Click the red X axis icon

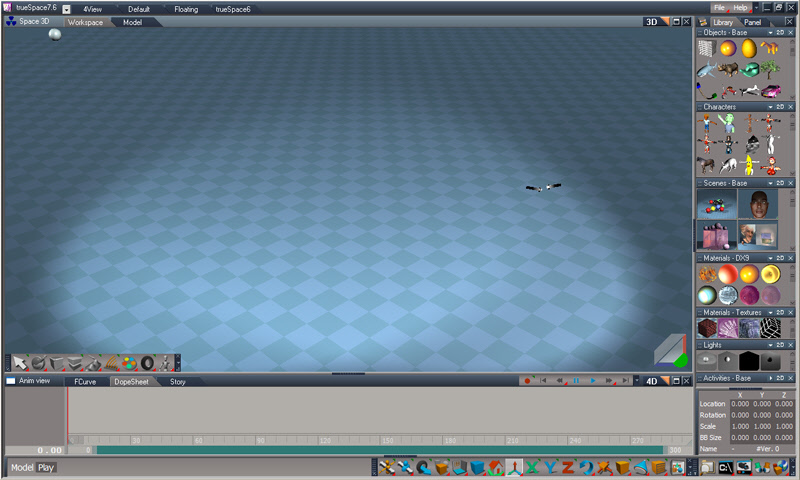point(533,467)
